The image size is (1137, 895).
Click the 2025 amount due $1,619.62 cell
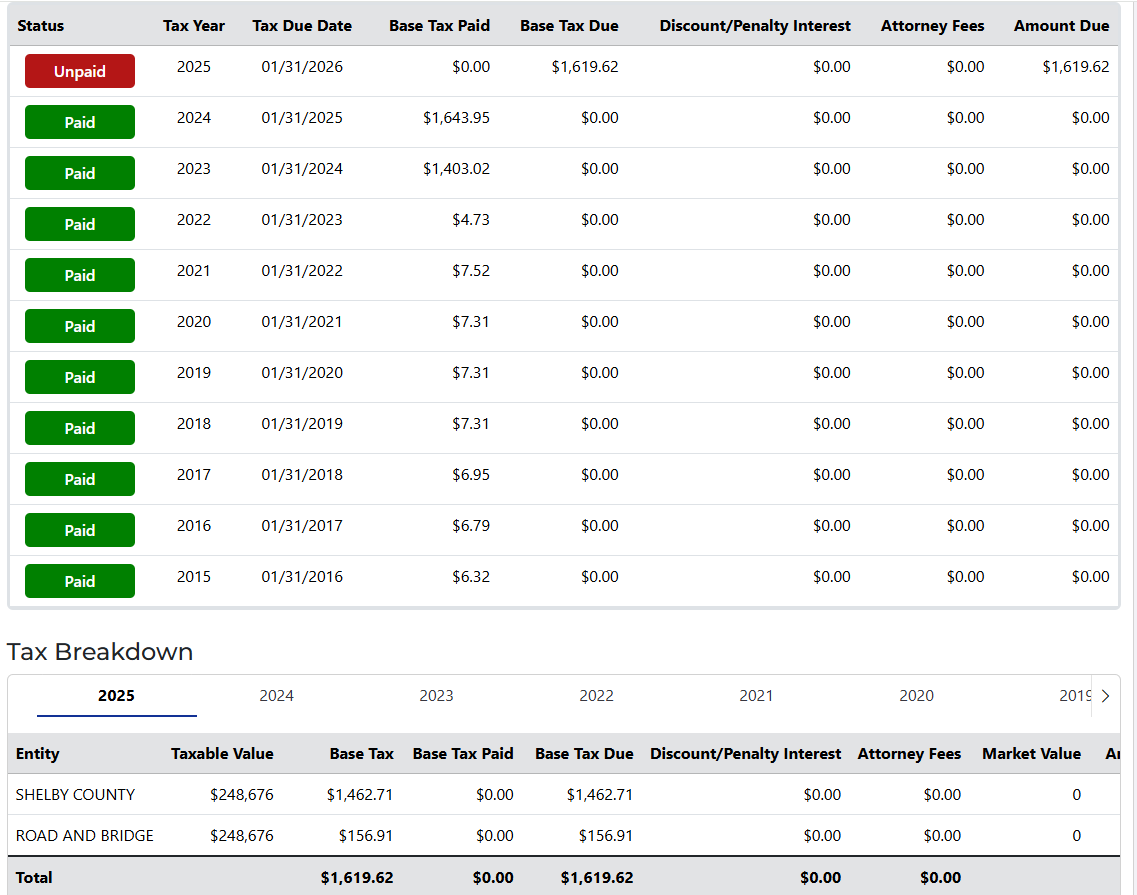click(1075, 67)
